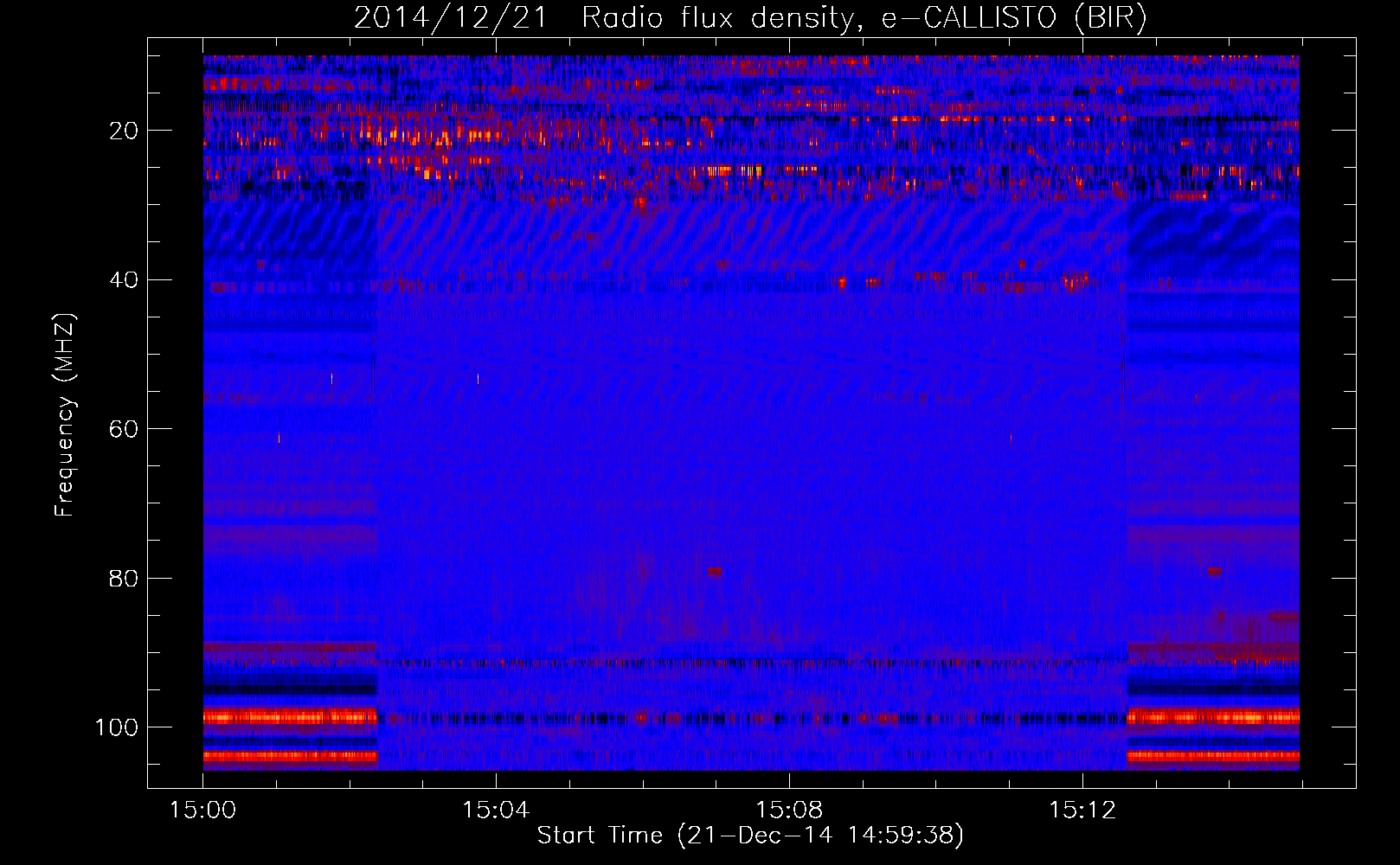
Task: Click the x-axis label "Start Time (21-Dec-14 14:59:38)"
Action: pyautogui.click(x=750, y=836)
